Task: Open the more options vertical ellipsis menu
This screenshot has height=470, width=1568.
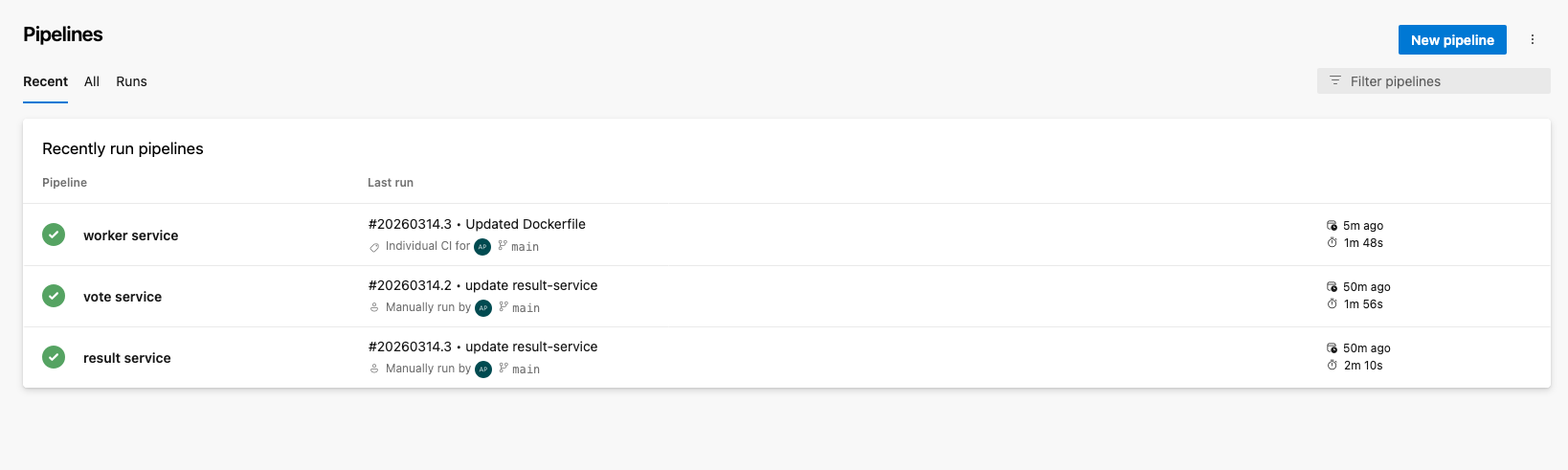Action: coord(1533,40)
